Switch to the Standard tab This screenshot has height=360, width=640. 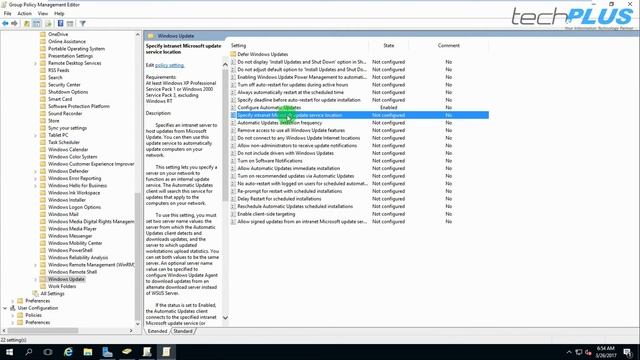(182, 331)
